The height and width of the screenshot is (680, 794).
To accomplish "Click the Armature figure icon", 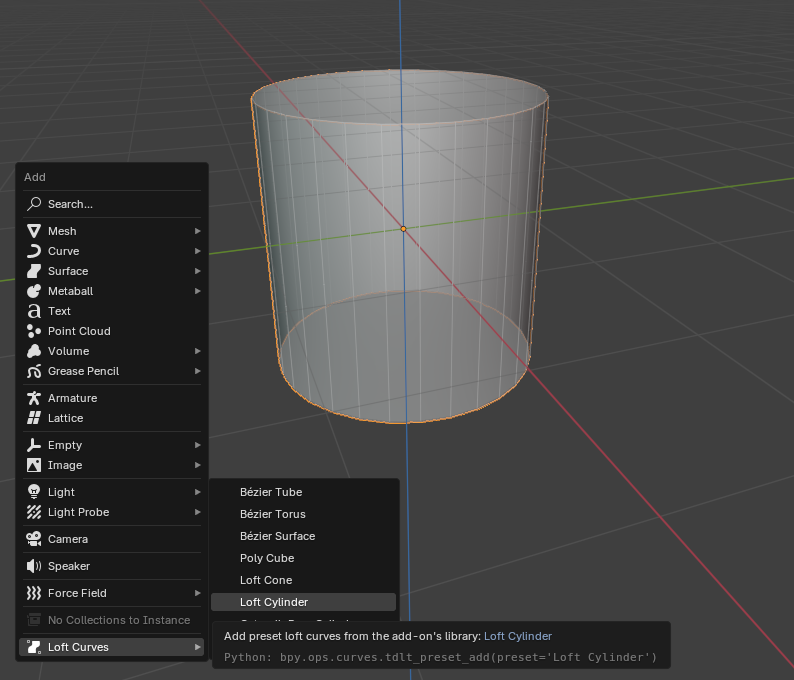I will (x=34, y=398).
